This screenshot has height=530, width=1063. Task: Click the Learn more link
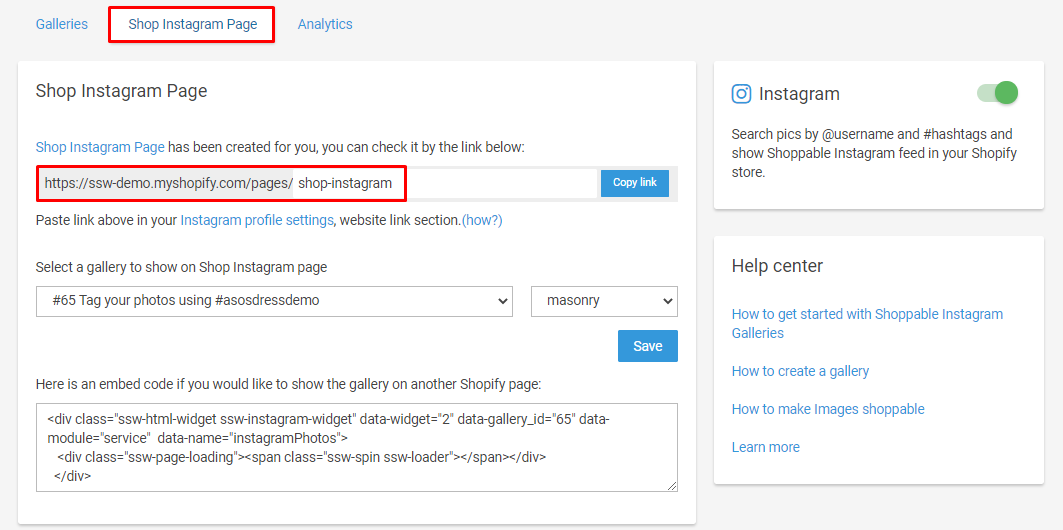765,447
